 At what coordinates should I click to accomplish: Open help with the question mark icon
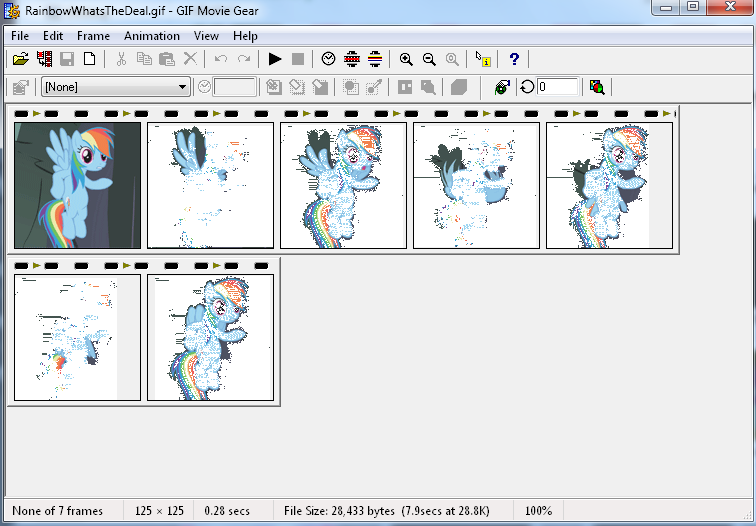[514, 59]
